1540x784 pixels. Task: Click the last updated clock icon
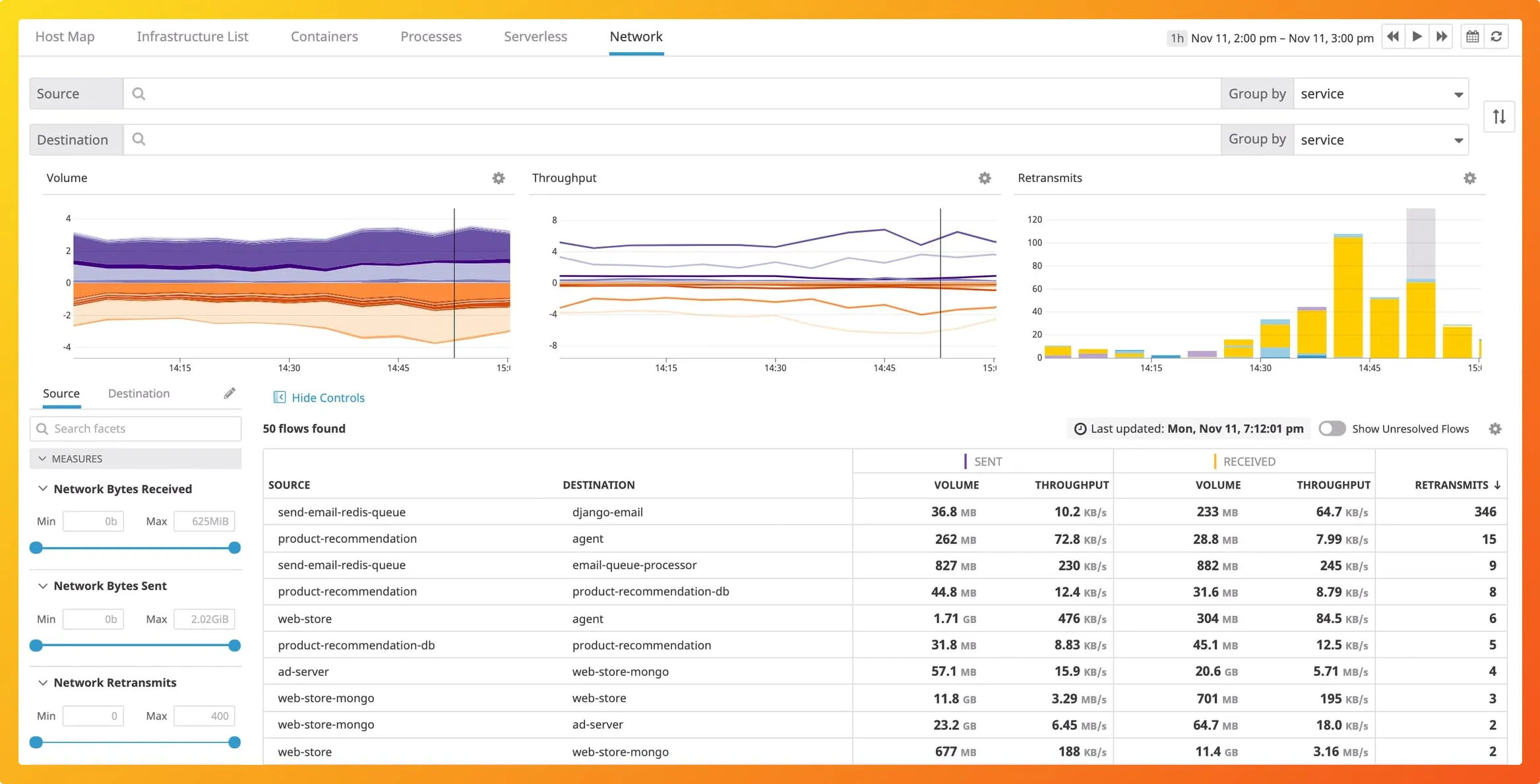click(x=1080, y=429)
